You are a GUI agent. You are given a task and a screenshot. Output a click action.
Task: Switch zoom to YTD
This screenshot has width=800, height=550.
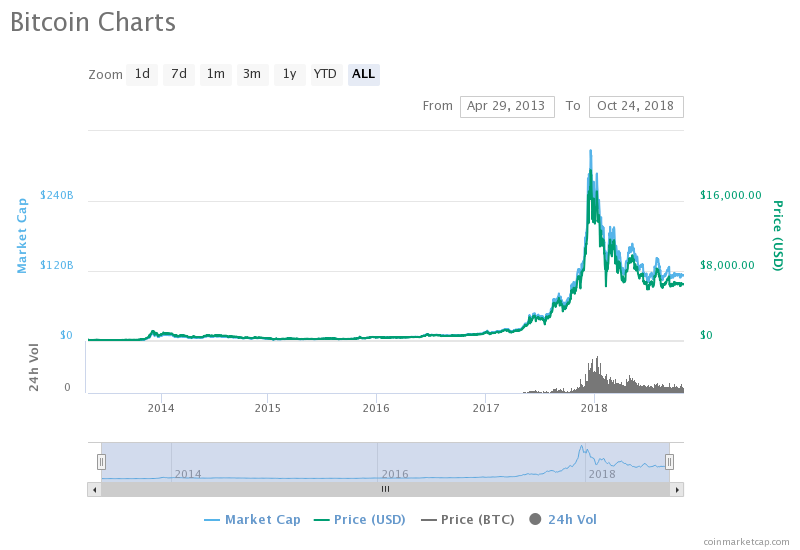pyautogui.click(x=326, y=74)
